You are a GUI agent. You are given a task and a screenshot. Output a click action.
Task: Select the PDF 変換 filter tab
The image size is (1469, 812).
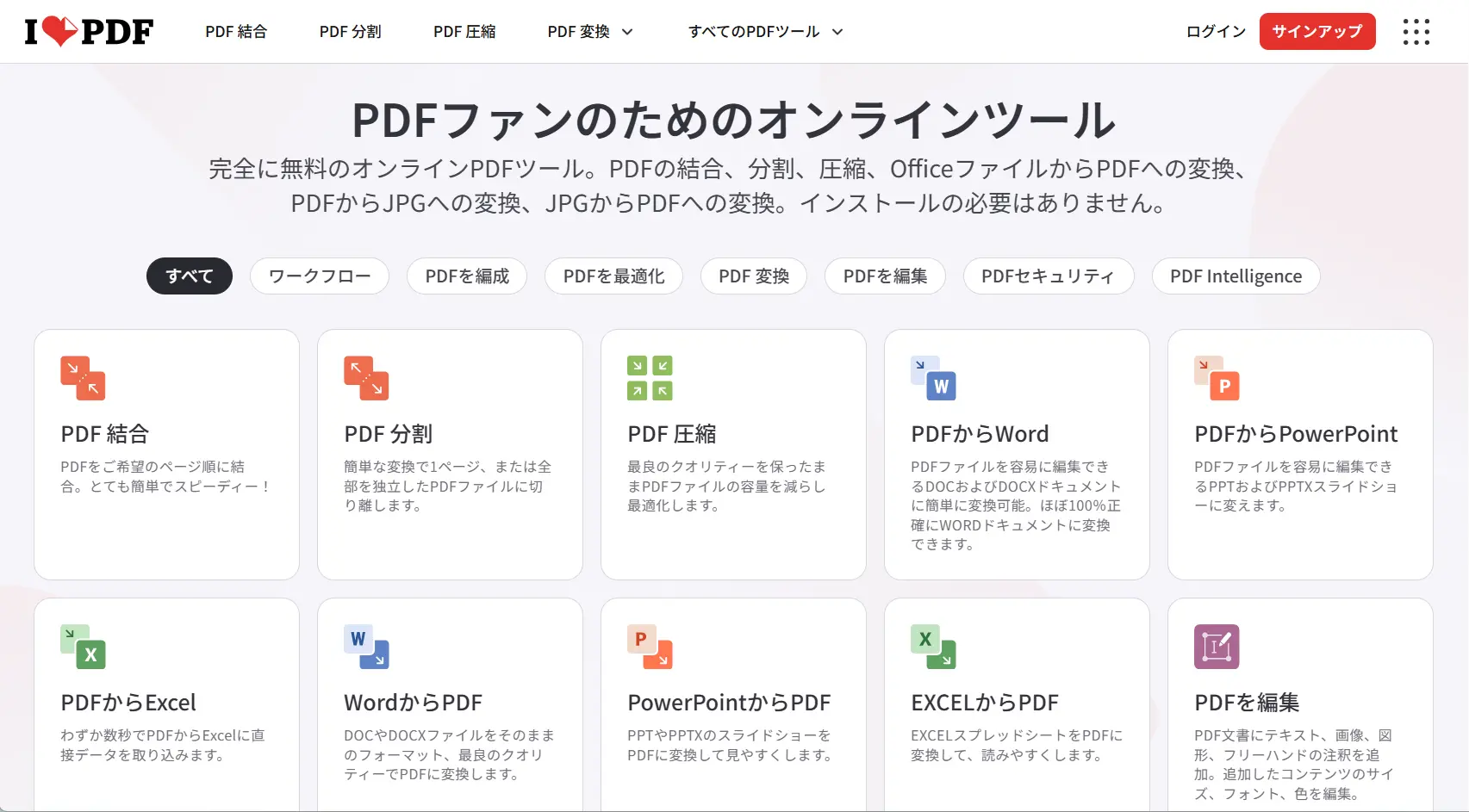tap(754, 276)
